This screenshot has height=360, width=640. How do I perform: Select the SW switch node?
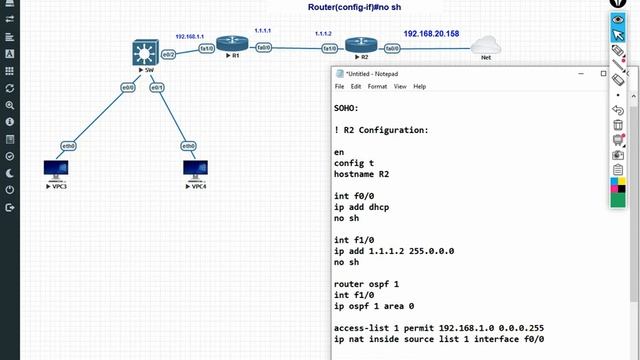coord(145,53)
